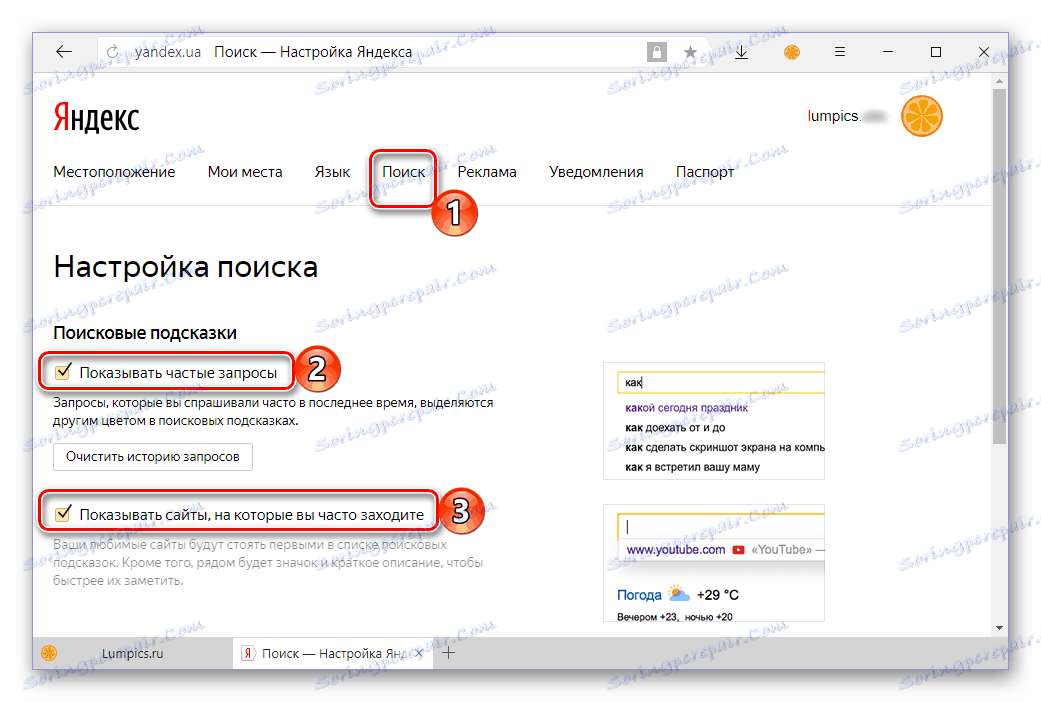
Task: Click the weather sun-cloud icon
Action: (x=679, y=593)
